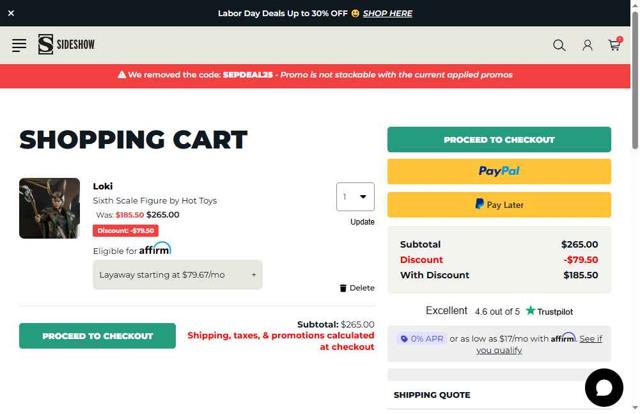Open the chat bubble widget
Image resolution: width=640 pixels, height=414 pixels.
[x=603, y=388]
